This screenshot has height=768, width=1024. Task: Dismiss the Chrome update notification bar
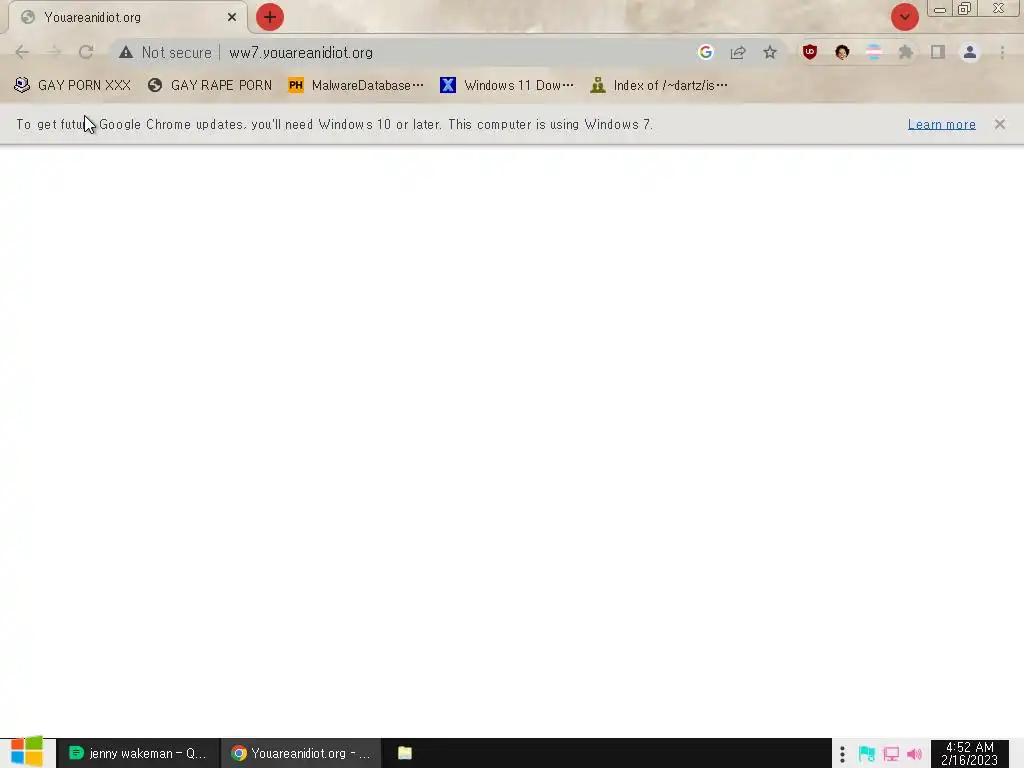[x=1000, y=123]
